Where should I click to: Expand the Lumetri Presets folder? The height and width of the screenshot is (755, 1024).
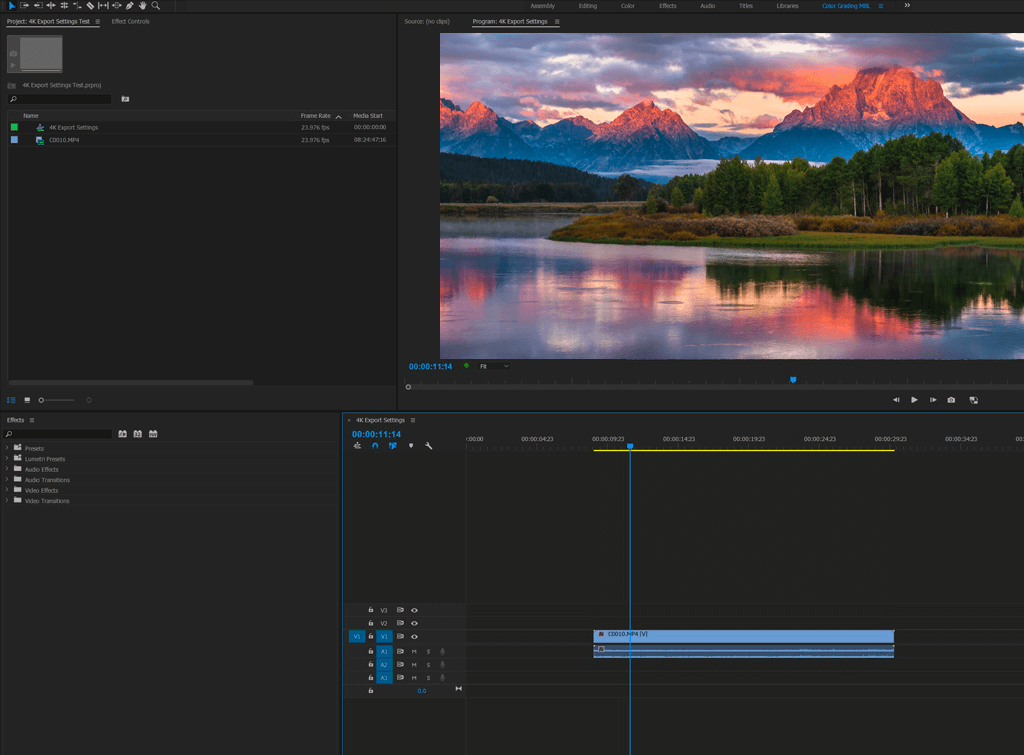coord(7,459)
